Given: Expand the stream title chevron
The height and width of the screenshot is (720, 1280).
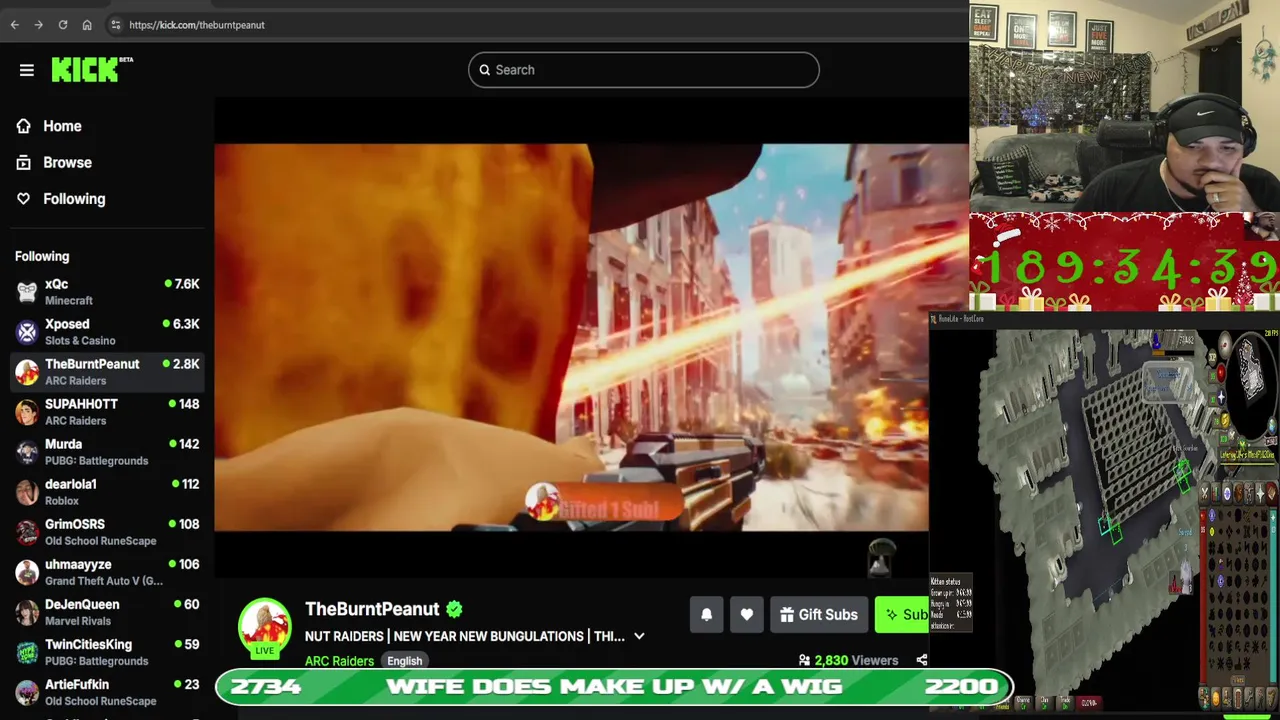Looking at the screenshot, I should 639,636.
